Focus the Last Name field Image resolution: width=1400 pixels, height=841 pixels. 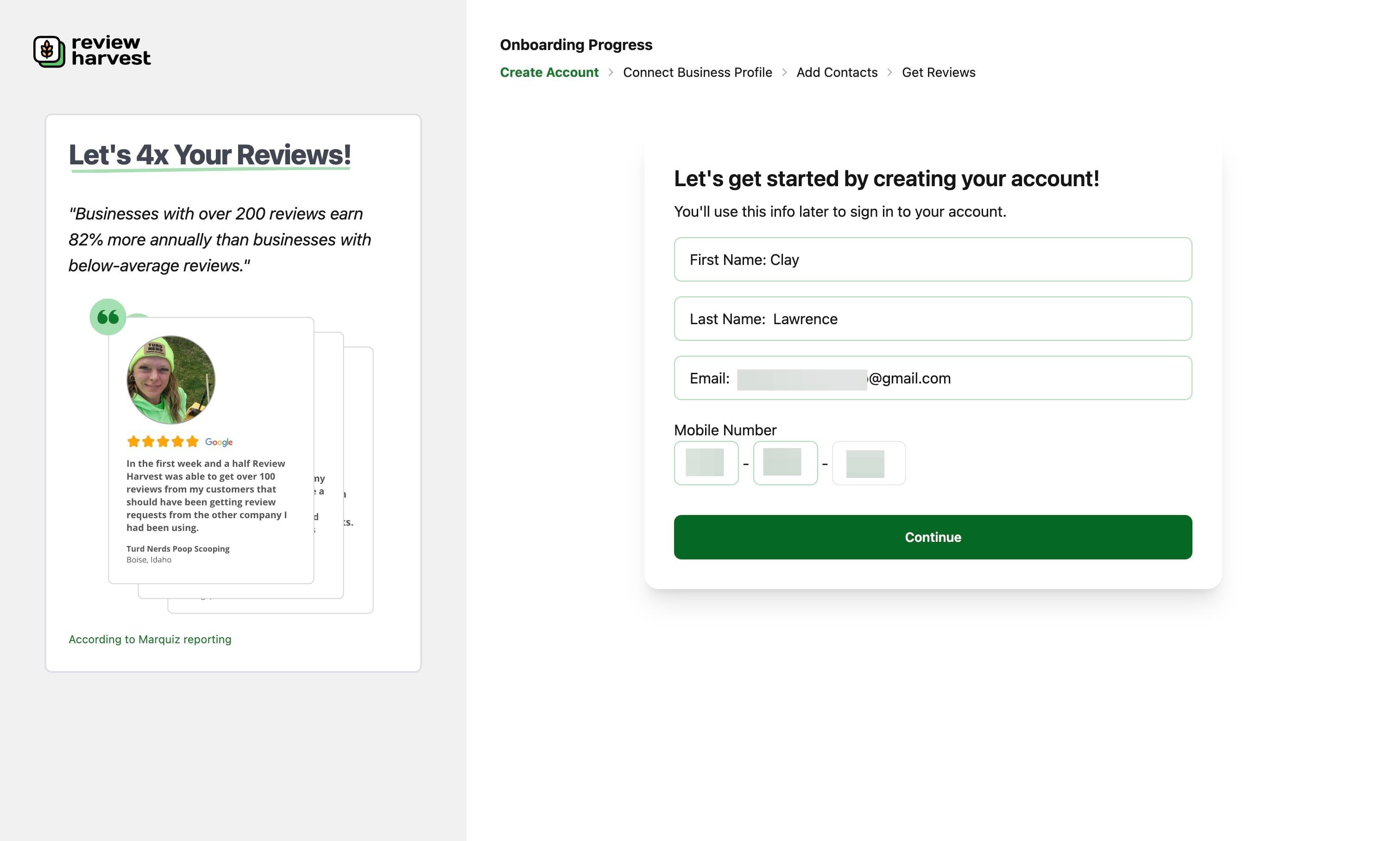click(933, 319)
